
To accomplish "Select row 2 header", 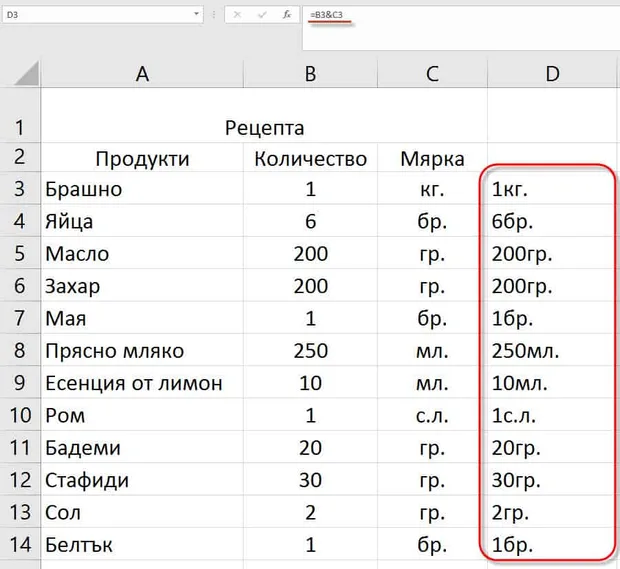I will click(x=20, y=157).
